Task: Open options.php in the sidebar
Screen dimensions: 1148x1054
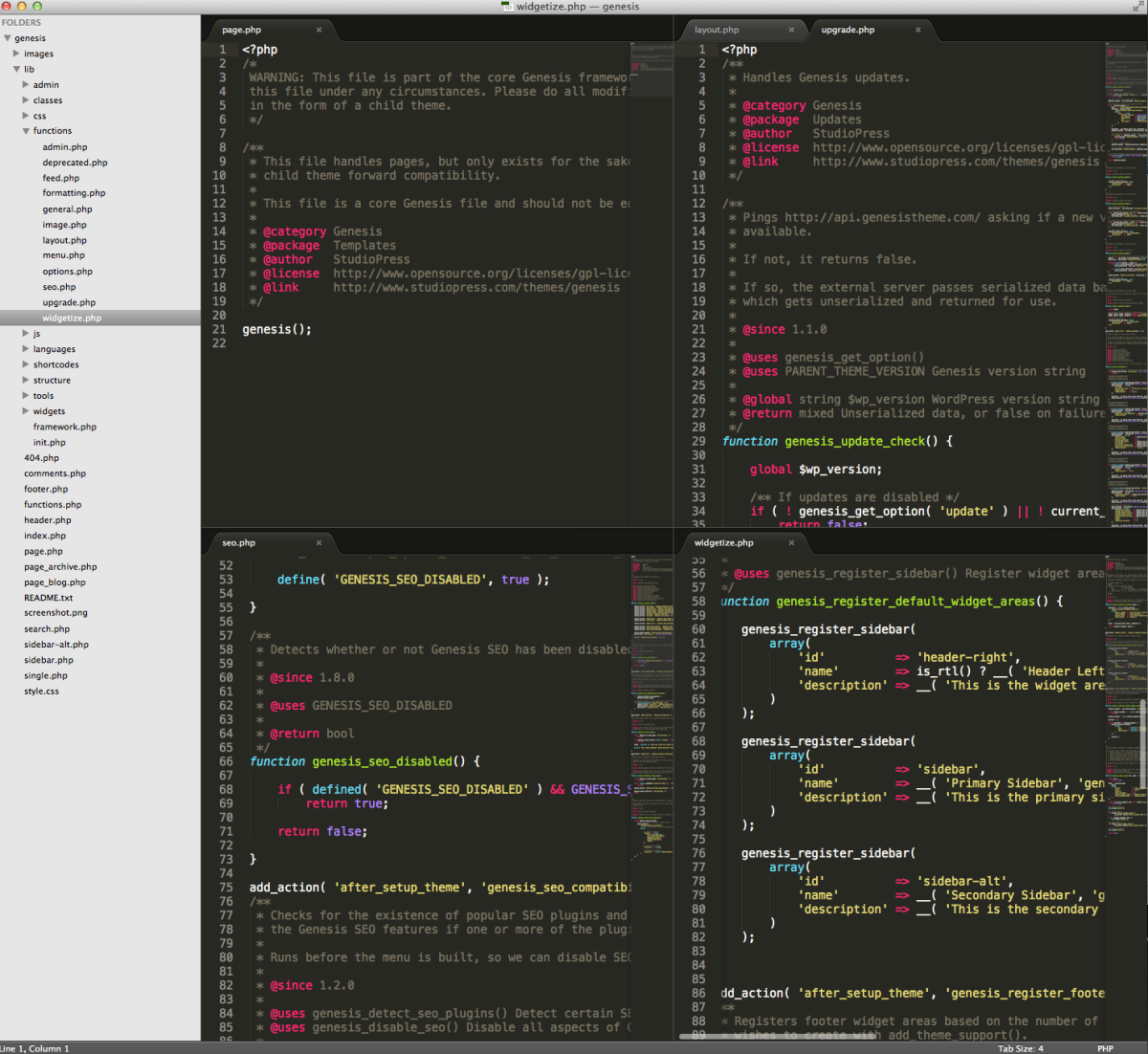Action: [x=67, y=272]
